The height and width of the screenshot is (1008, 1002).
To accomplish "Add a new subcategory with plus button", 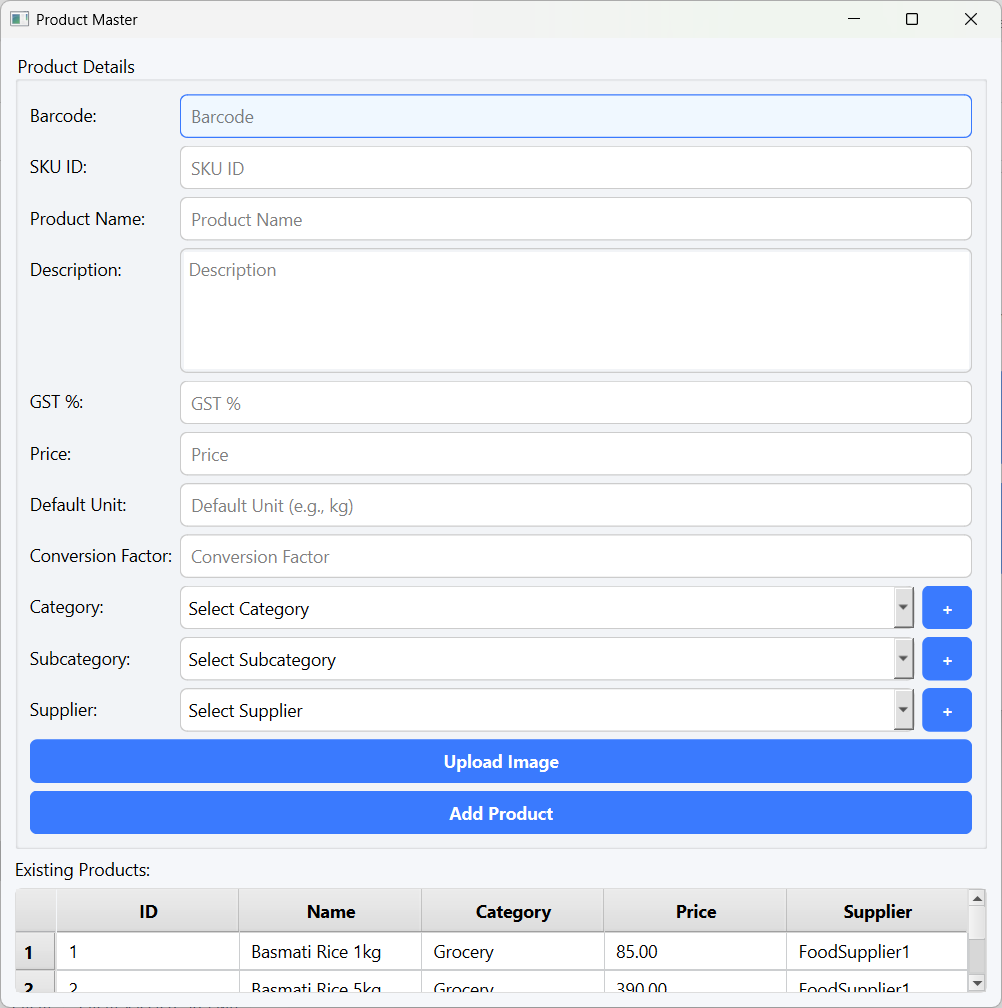I will click(946, 659).
